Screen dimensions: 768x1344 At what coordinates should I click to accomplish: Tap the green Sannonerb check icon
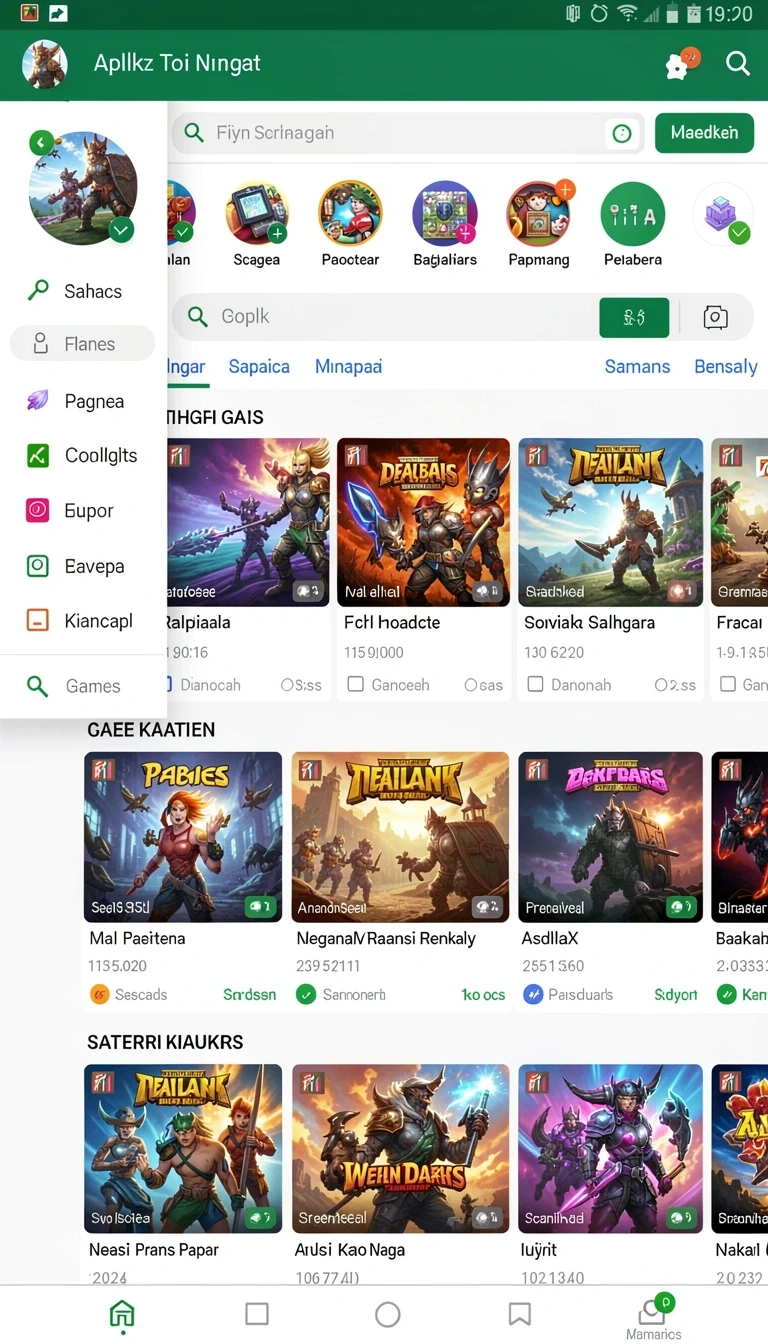tap(306, 995)
